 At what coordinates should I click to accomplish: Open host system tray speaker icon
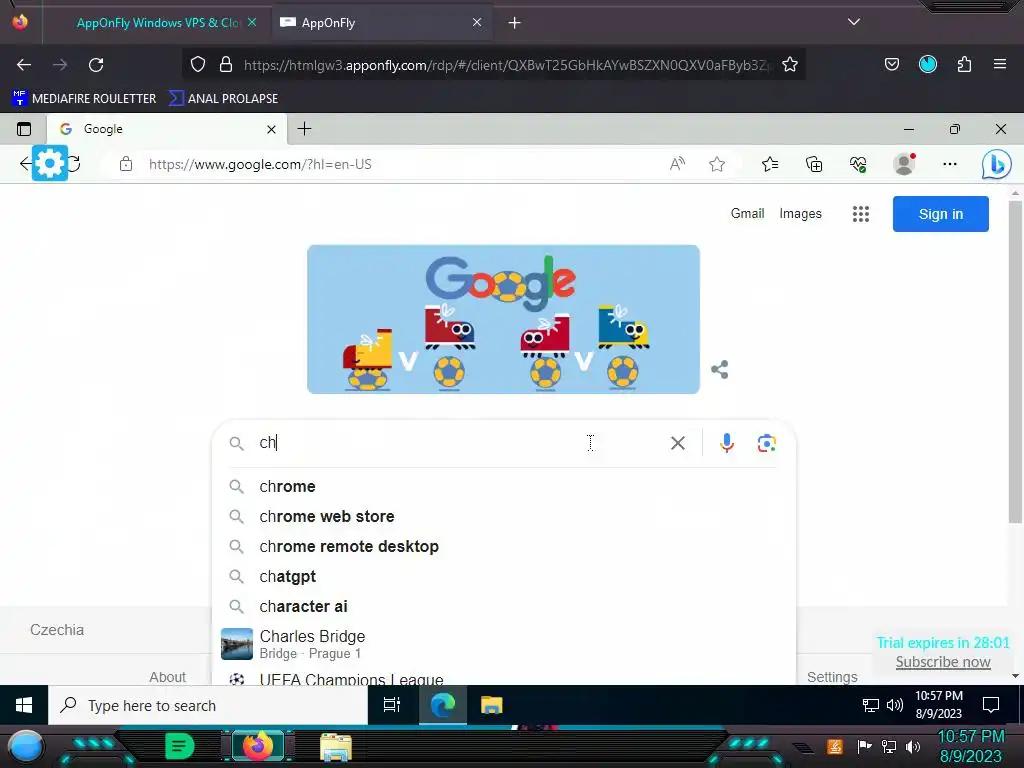pyautogui.click(x=913, y=746)
